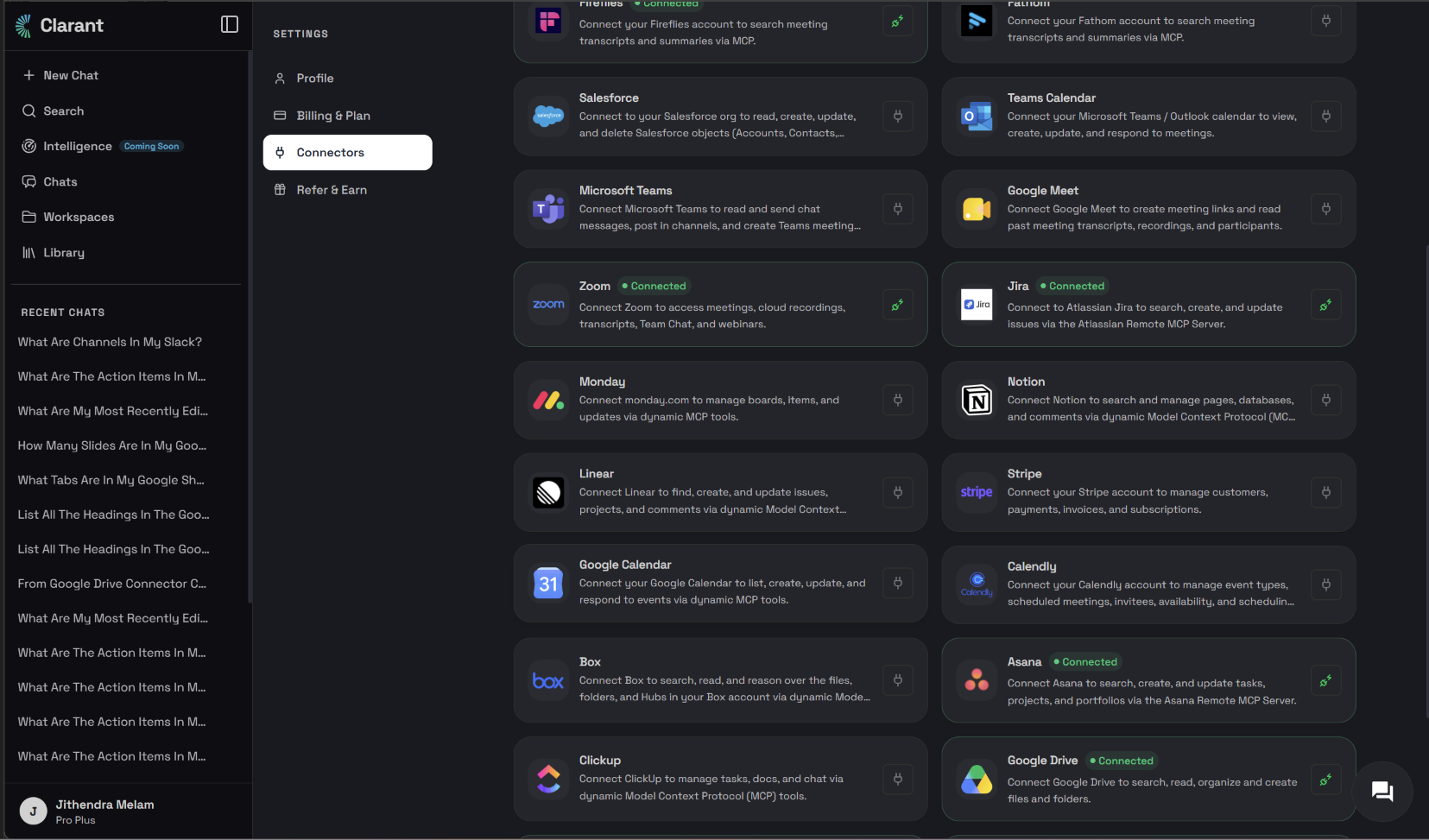1429x840 pixels.
Task: Click the Linear connect plug icon
Action: (x=898, y=492)
